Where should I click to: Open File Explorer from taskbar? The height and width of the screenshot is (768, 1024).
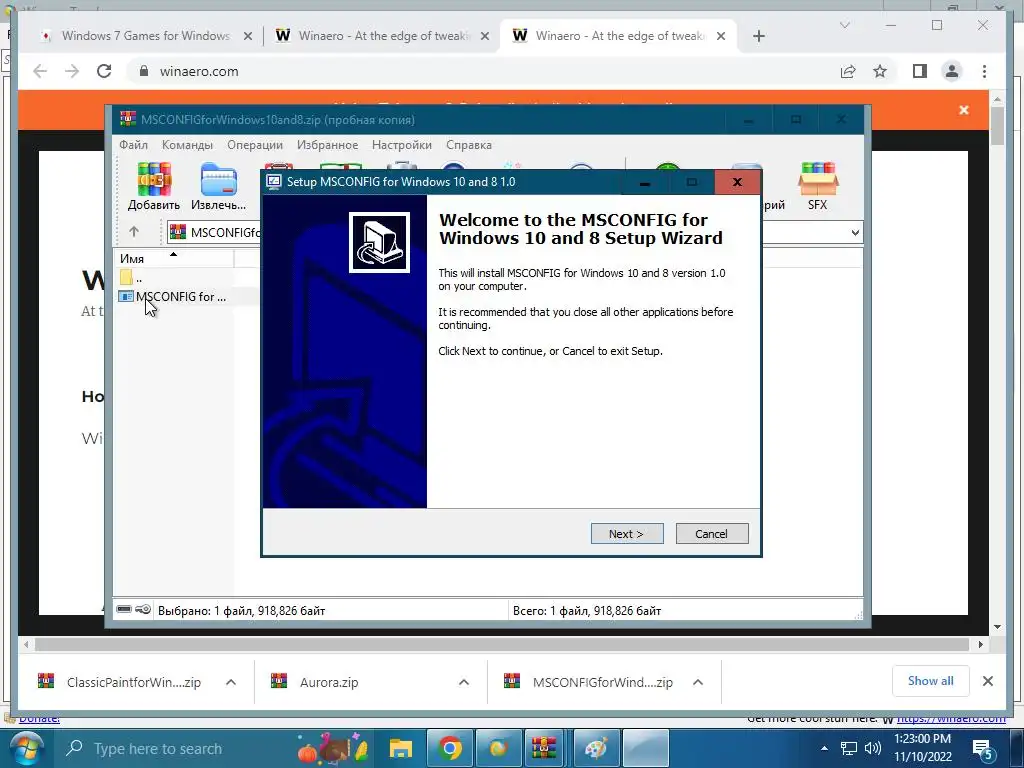click(400, 748)
